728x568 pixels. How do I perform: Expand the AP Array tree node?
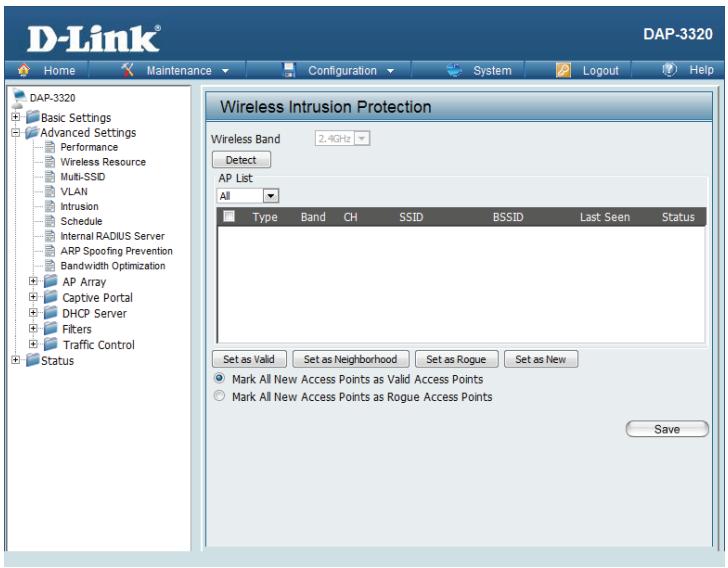click(x=33, y=281)
